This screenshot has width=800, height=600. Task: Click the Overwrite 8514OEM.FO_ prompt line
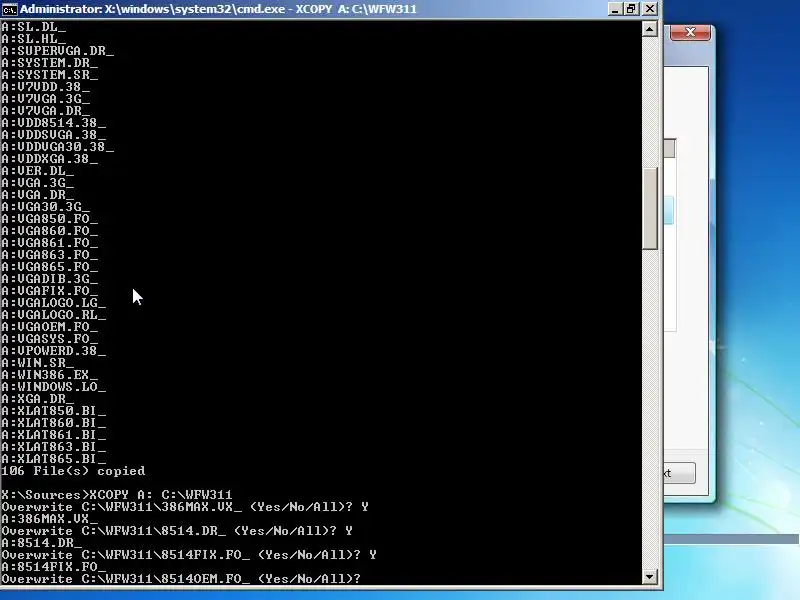coord(181,579)
